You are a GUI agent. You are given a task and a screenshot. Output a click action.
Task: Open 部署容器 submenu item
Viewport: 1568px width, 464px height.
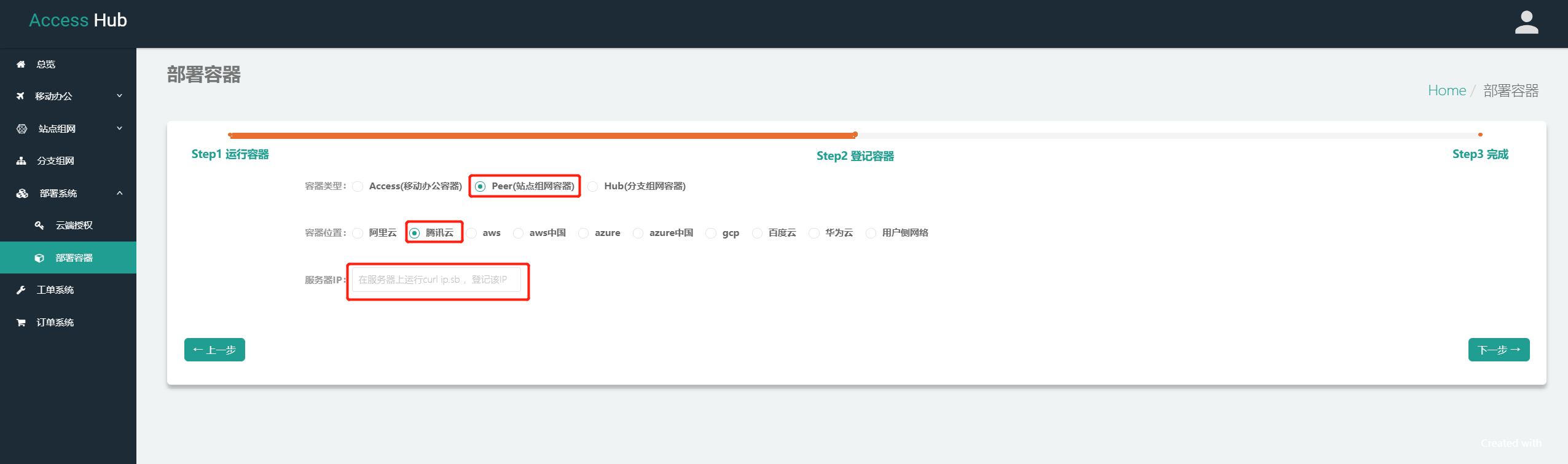[68, 258]
